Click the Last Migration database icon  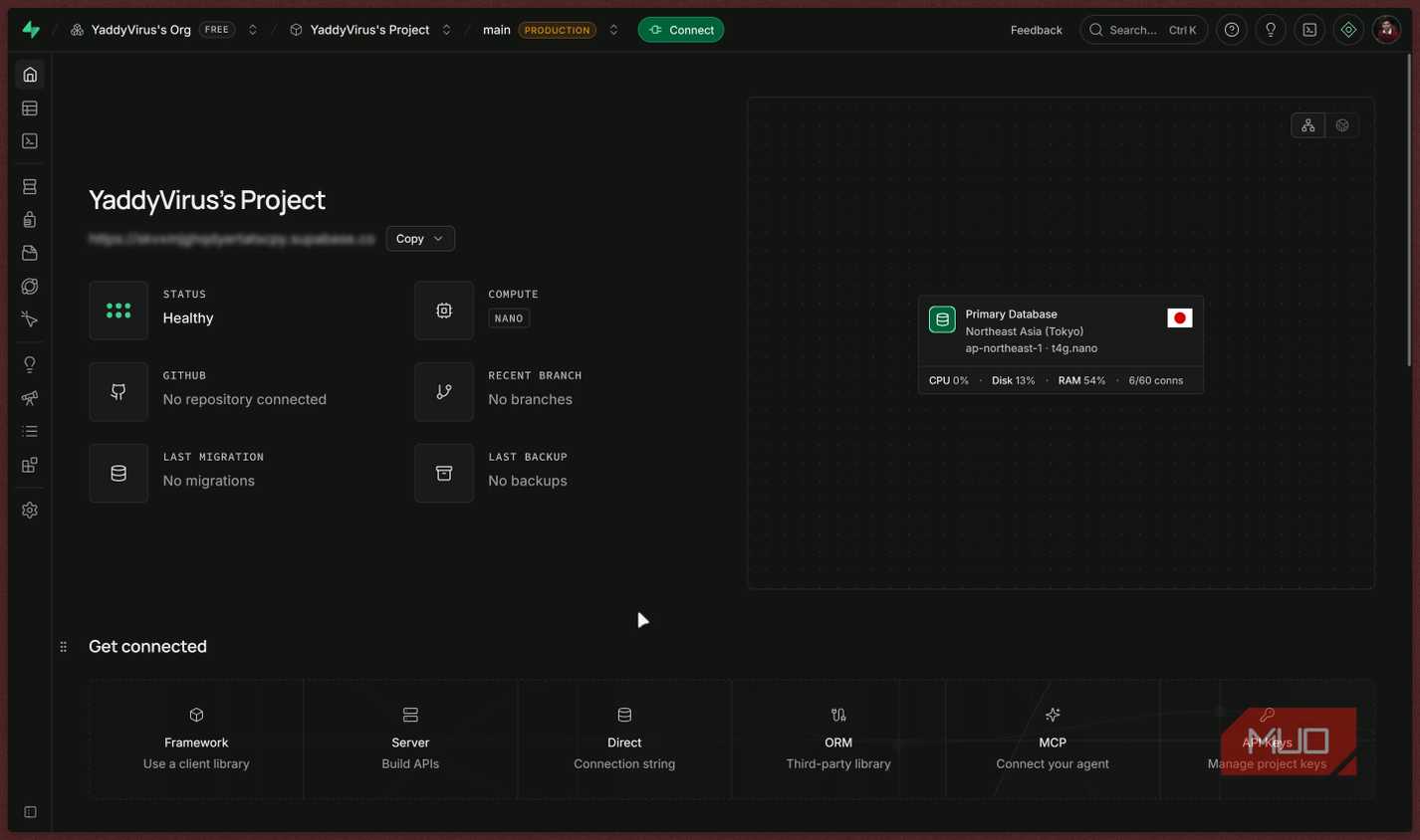coord(118,474)
